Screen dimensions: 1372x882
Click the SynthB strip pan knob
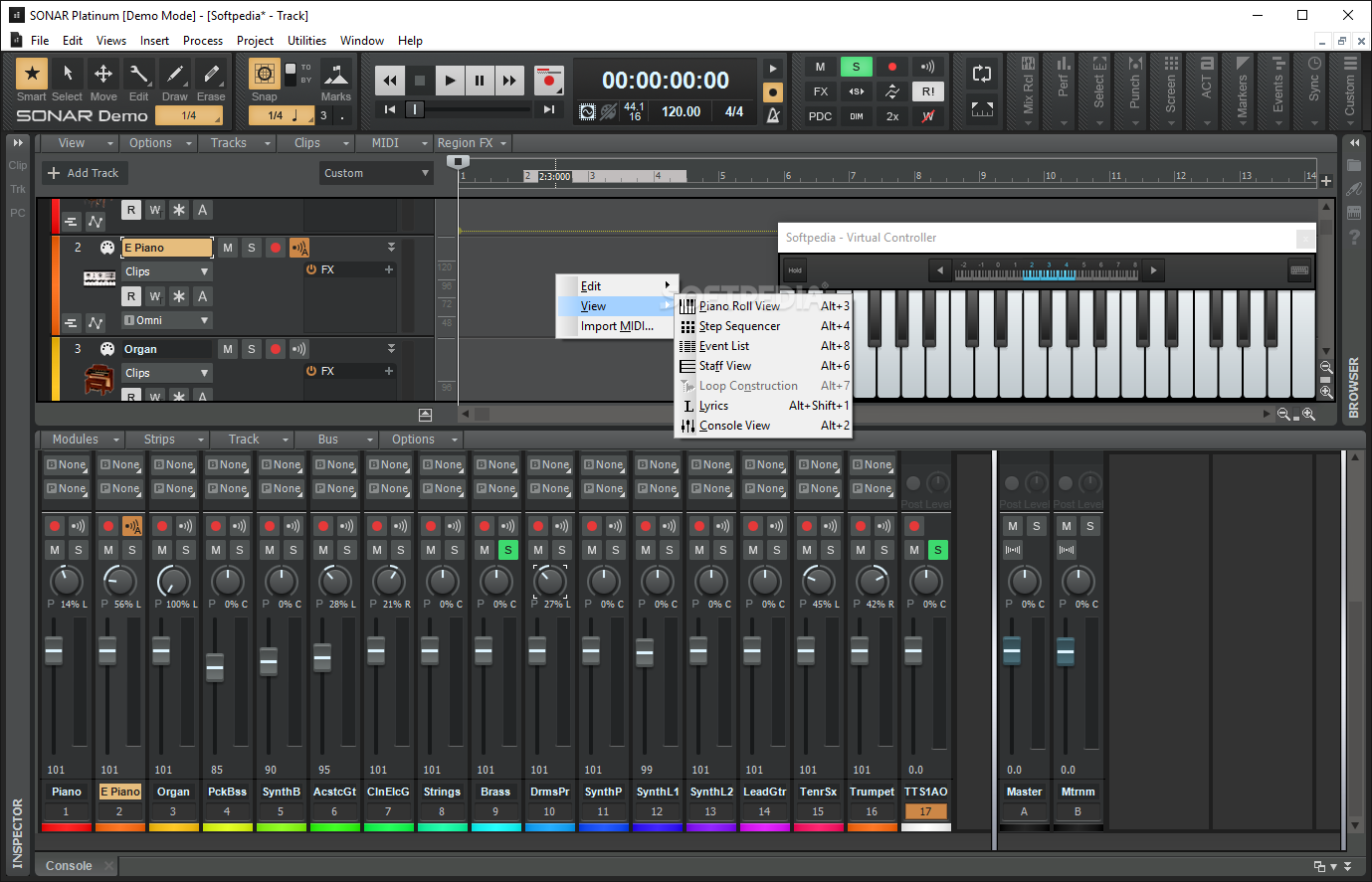click(x=281, y=581)
